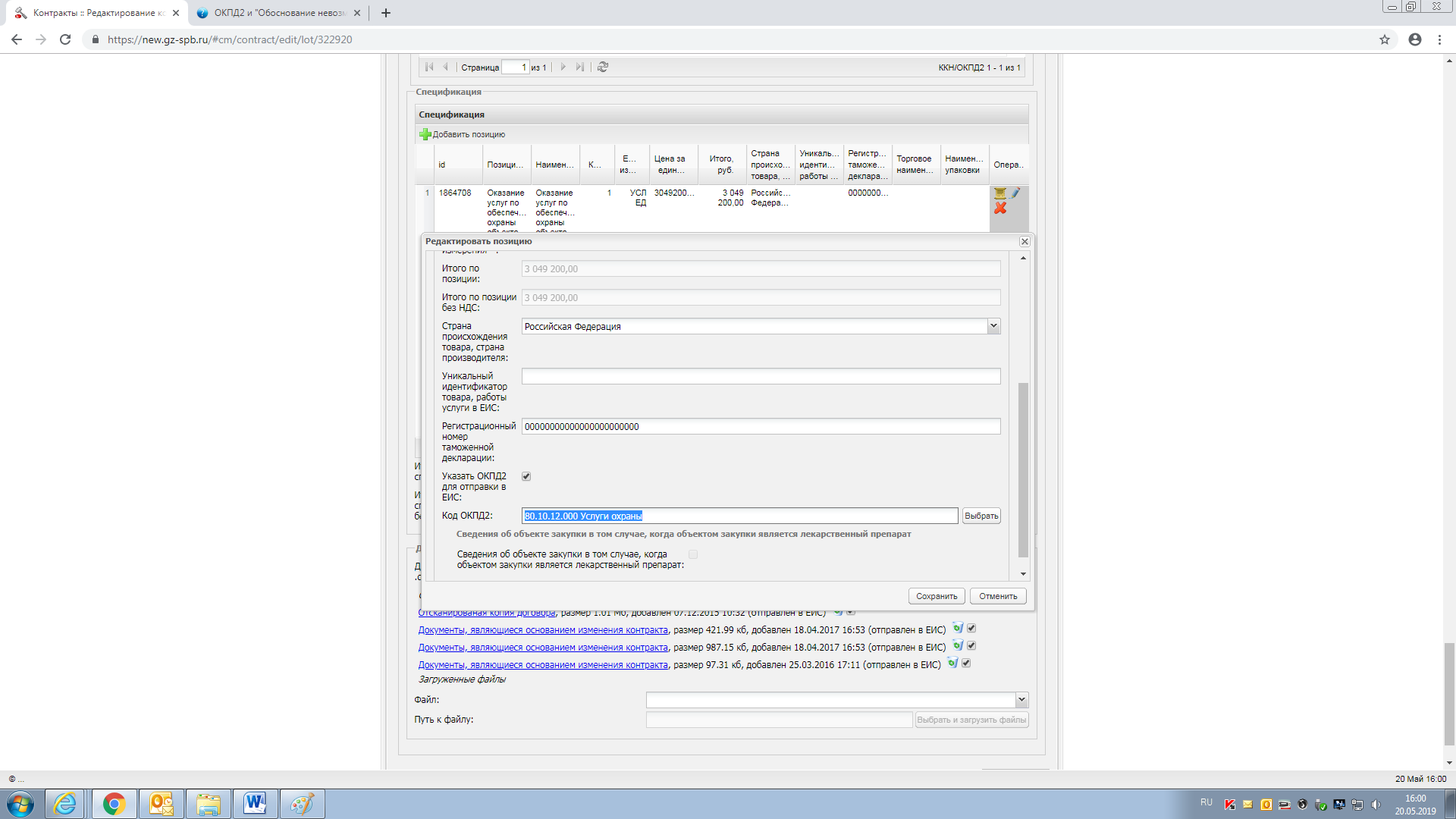This screenshot has width=1456, height=819.
Task: Toggle checkbox for 25.03.2016 document row
Action: click(966, 664)
